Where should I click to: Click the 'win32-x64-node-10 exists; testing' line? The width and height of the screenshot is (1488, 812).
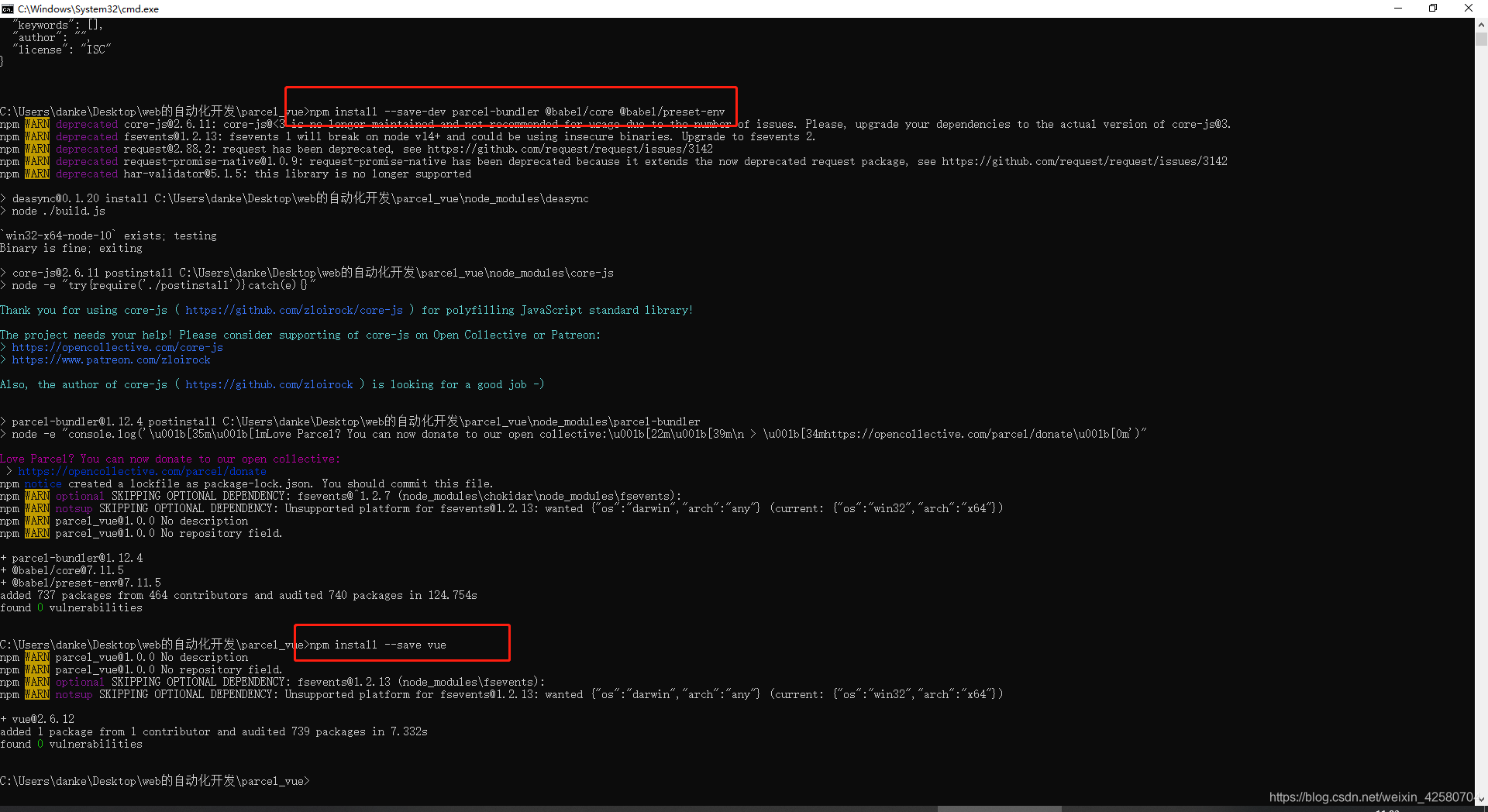coord(108,236)
